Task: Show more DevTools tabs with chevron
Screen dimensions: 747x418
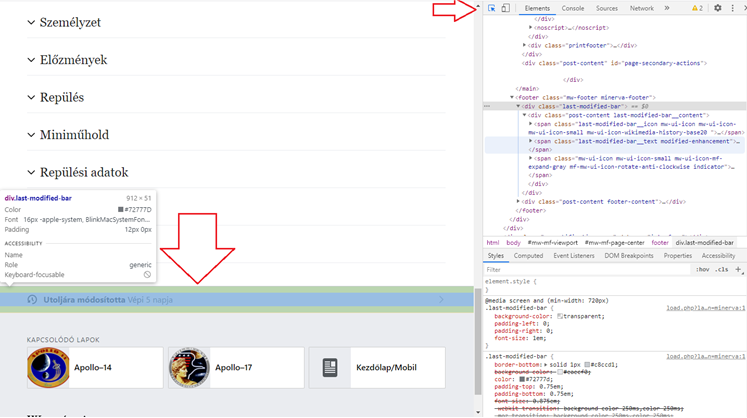Action: point(667,8)
